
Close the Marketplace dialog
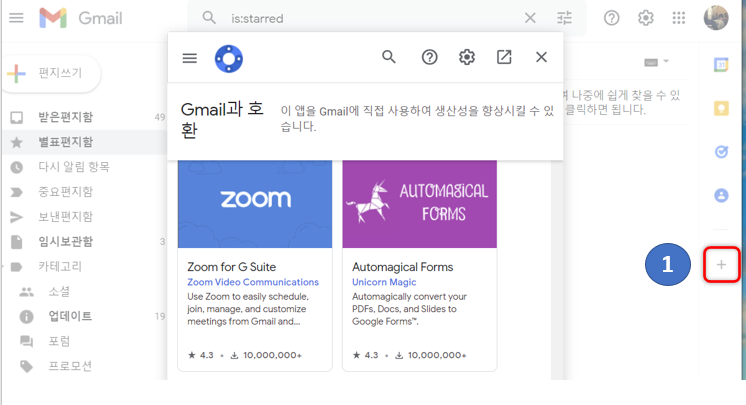click(541, 57)
